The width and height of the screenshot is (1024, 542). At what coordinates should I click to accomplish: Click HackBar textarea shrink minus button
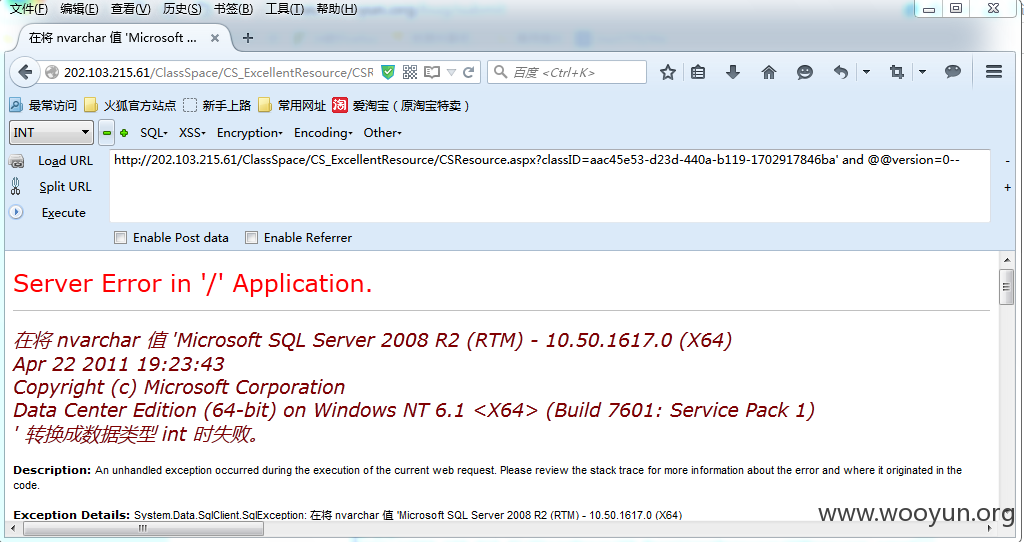click(1007, 161)
